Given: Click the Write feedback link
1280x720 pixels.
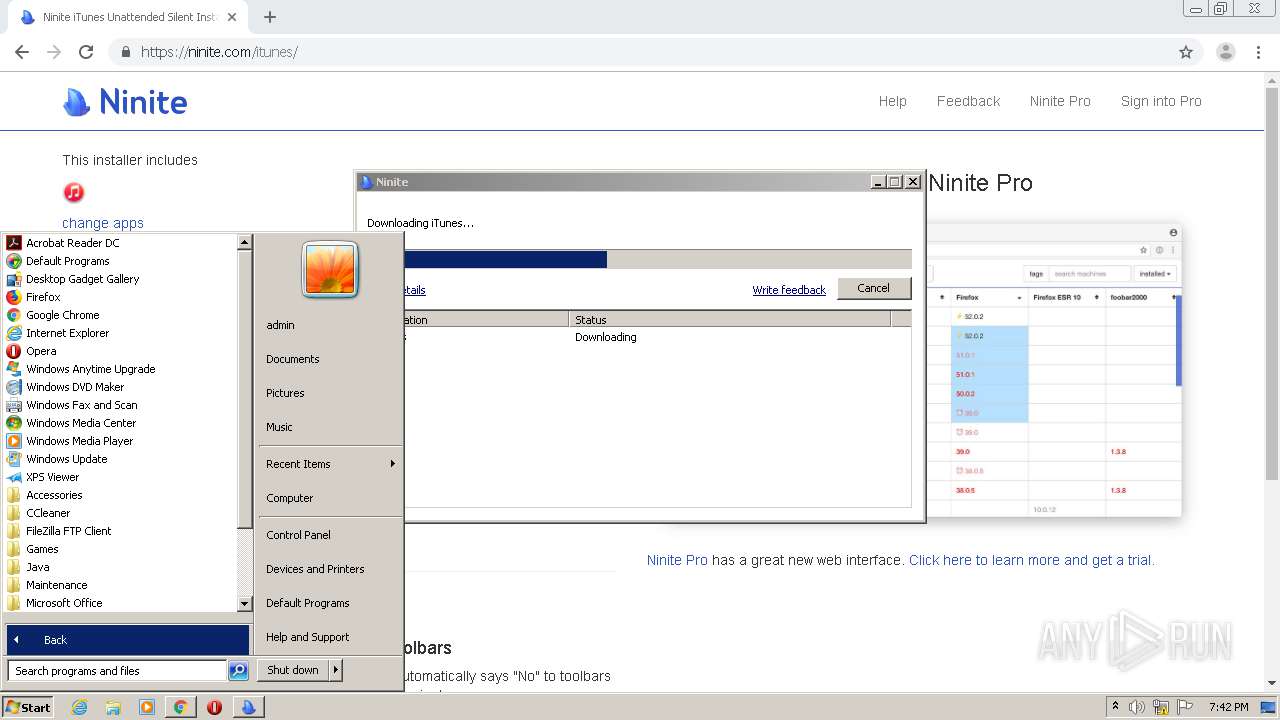Looking at the screenshot, I should (789, 290).
